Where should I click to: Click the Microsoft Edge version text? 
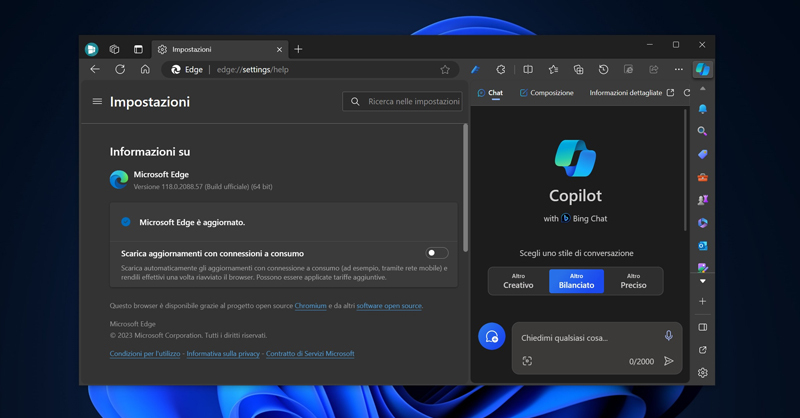203,187
